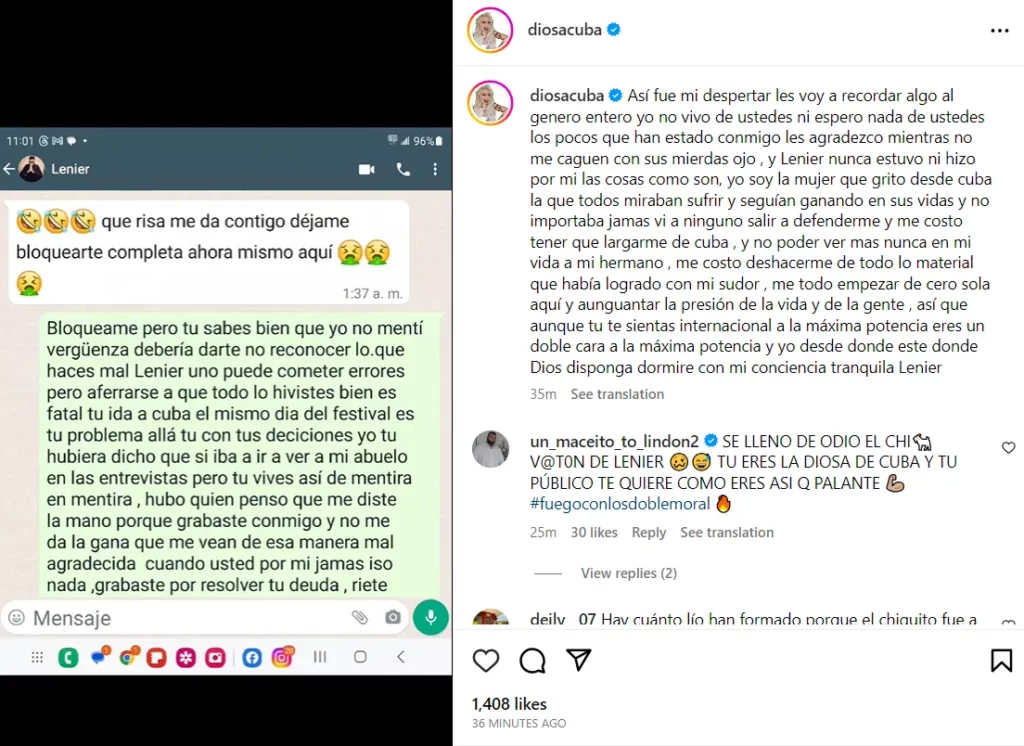1024x746 pixels.
Task: Tap the voice call phone icon
Action: [404, 170]
